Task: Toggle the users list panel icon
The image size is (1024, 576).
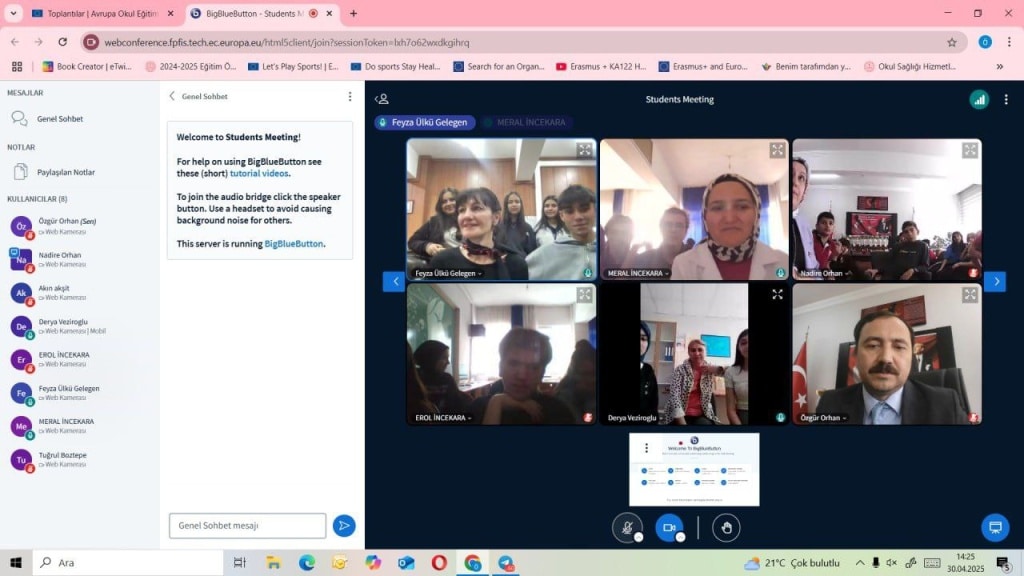Action: (382, 99)
